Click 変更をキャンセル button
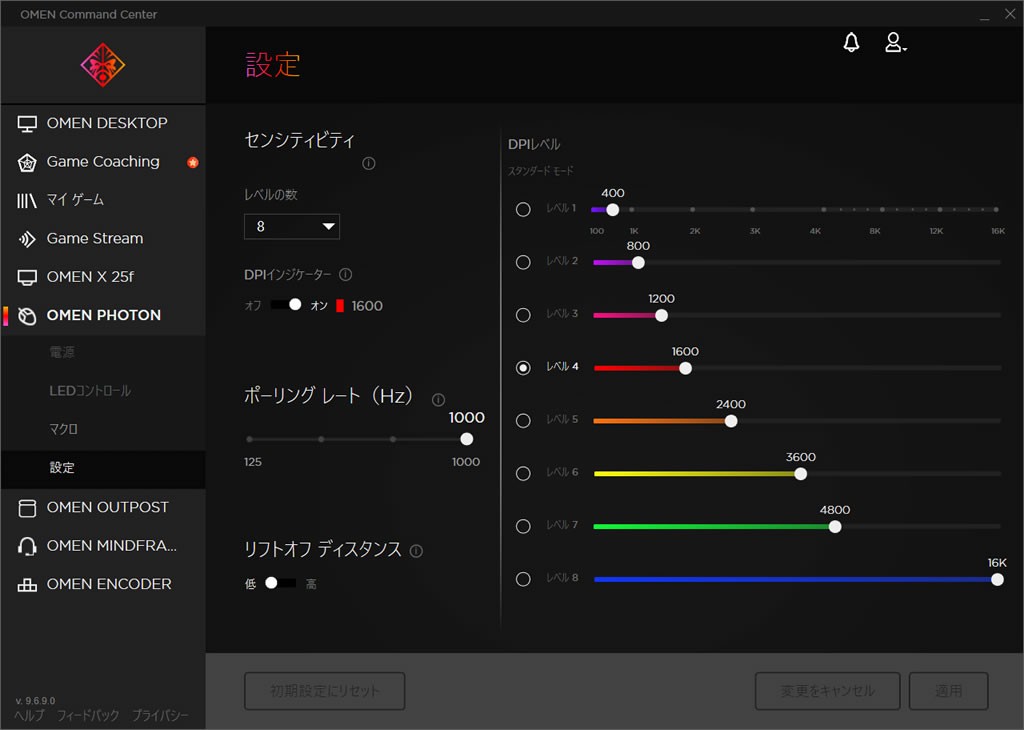 coord(827,691)
